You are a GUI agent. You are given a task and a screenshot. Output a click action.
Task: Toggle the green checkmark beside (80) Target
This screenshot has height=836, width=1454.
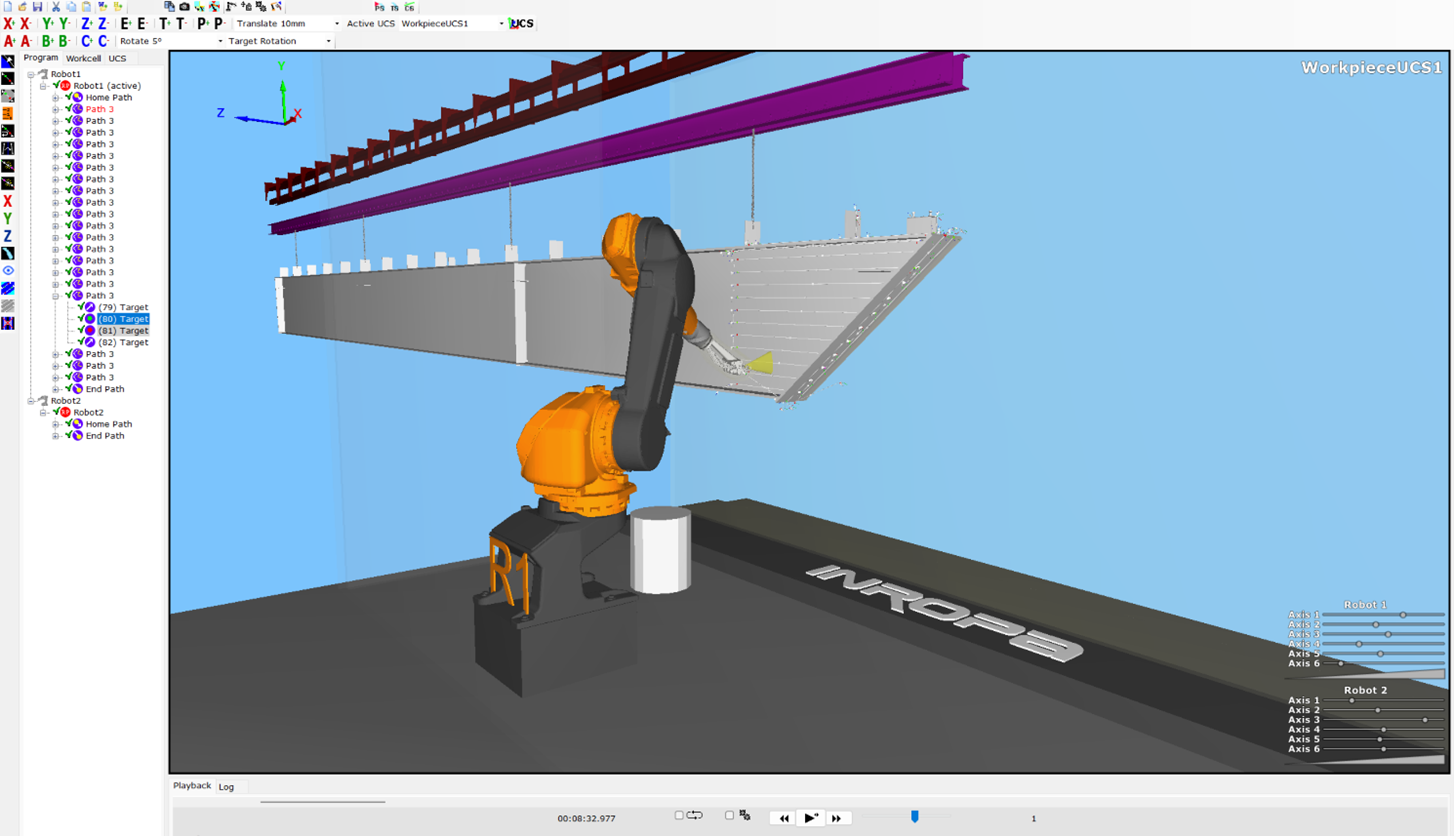(x=80, y=319)
